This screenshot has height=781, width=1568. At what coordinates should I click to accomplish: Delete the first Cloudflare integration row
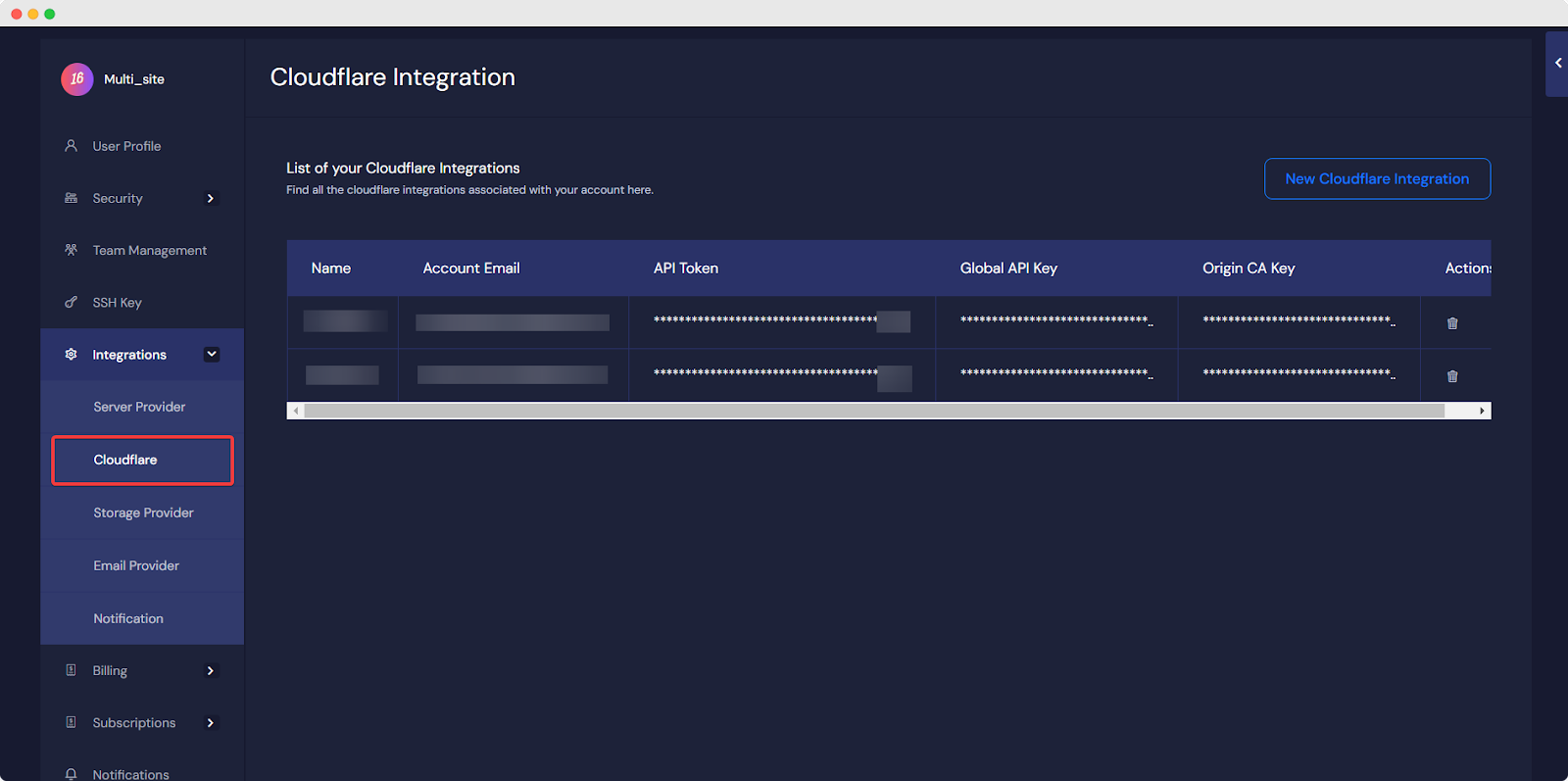(x=1452, y=323)
